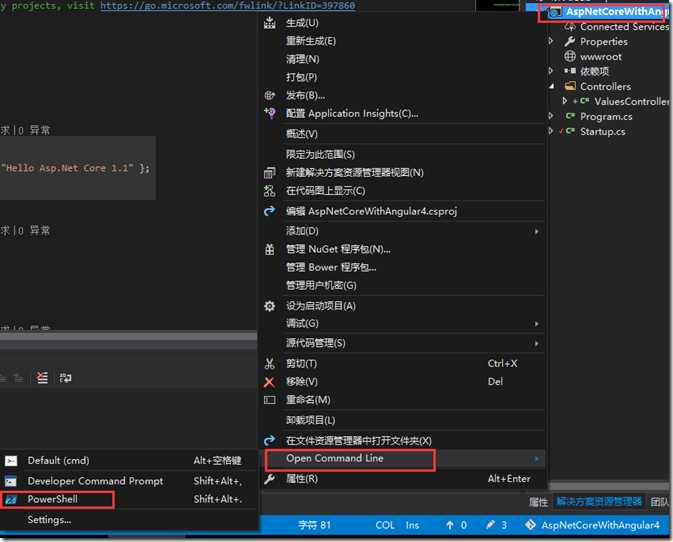Viewport: 673px width, 542px height.
Task: Switch to 解决方案资源管理器 tab
Action: (x=599, y=501)
